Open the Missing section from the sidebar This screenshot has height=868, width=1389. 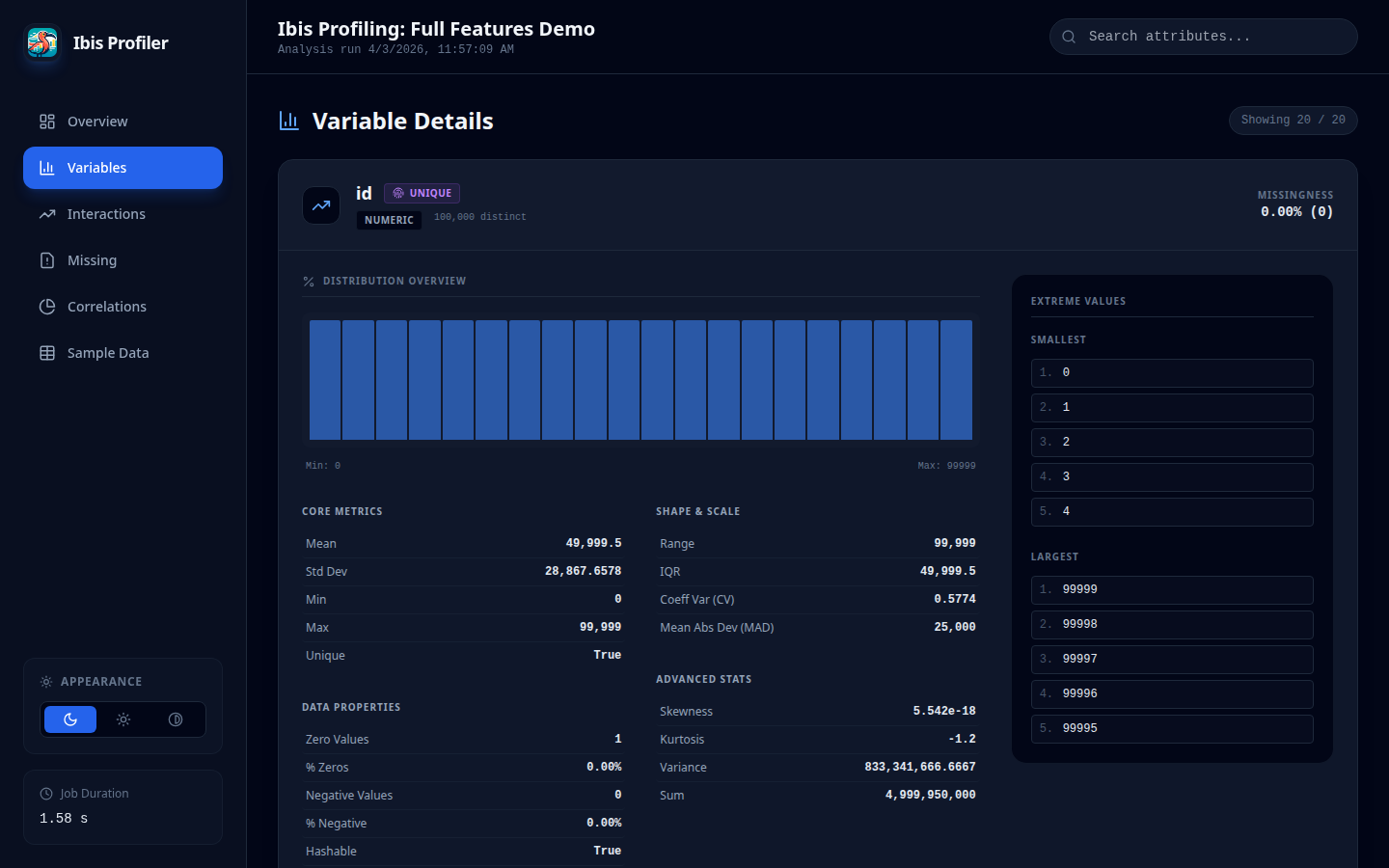click(x=46, y=260)
